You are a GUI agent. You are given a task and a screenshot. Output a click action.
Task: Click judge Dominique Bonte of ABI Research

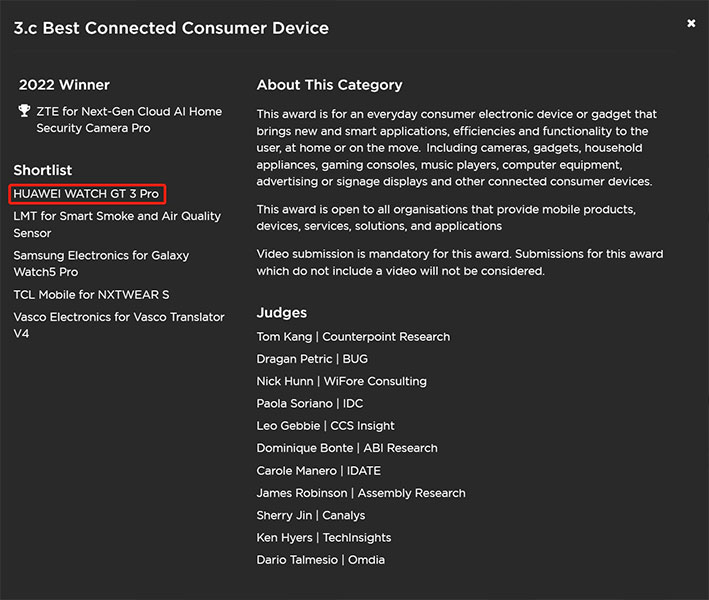click(347, 448)
